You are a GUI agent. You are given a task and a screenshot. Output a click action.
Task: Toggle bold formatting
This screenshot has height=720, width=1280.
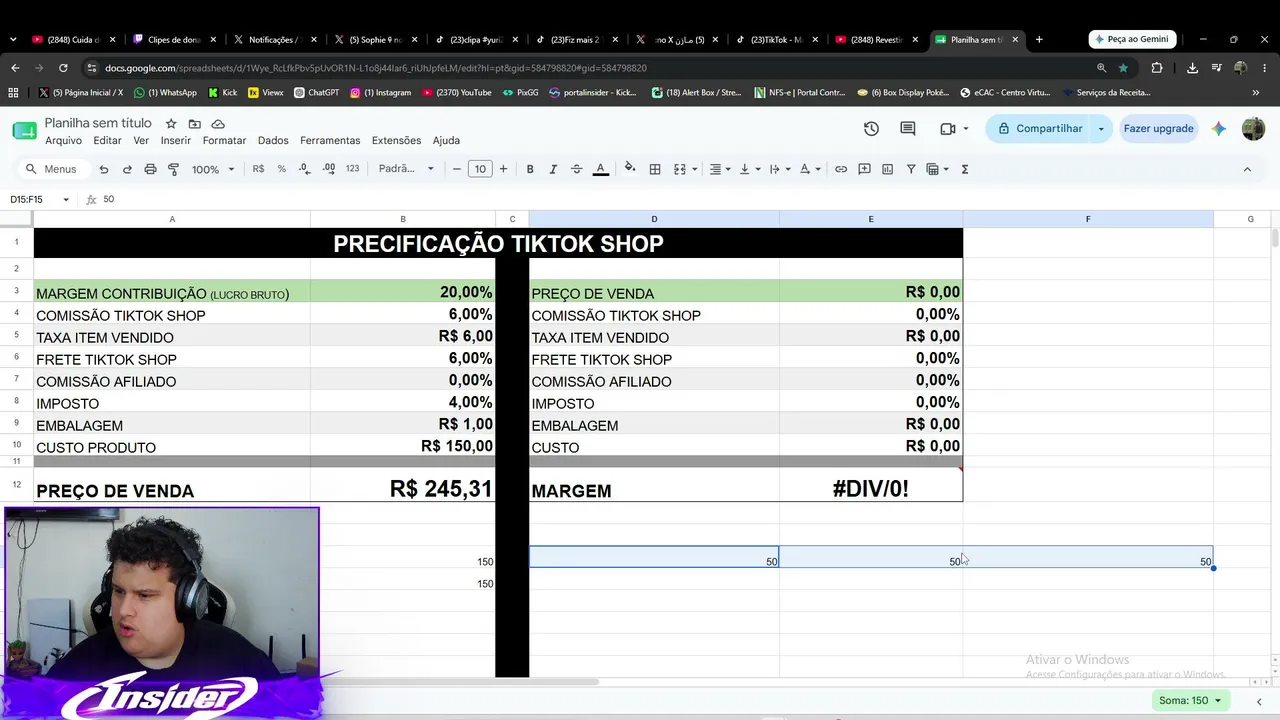click(x=530, y=169)
